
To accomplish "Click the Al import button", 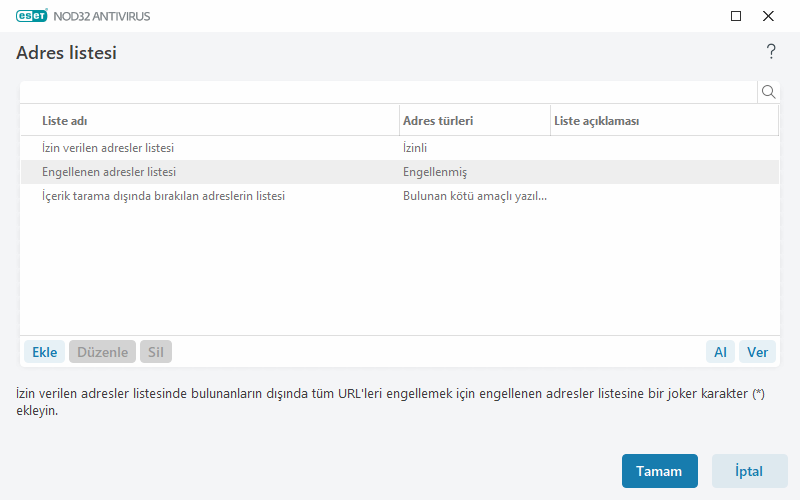I will tap(720, 352).
